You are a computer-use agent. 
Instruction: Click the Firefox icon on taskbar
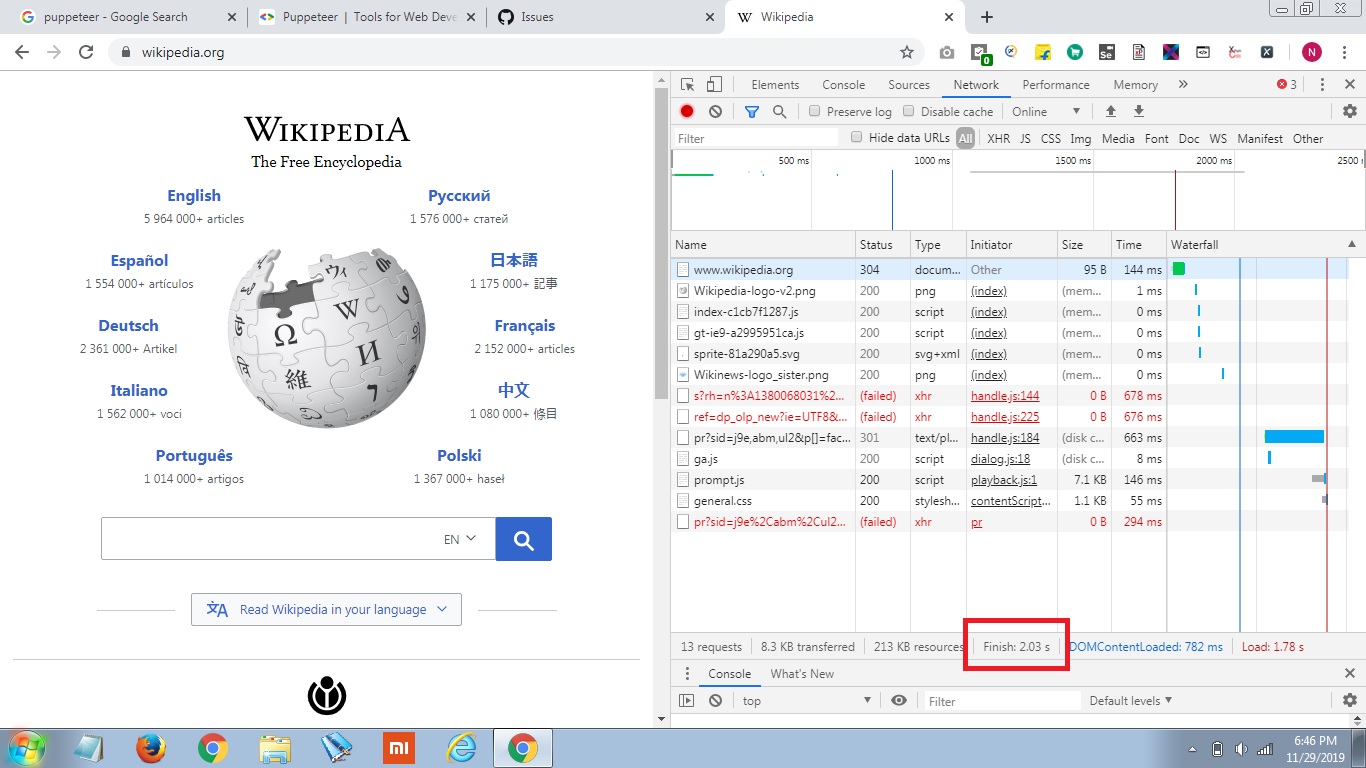(151, 747)
